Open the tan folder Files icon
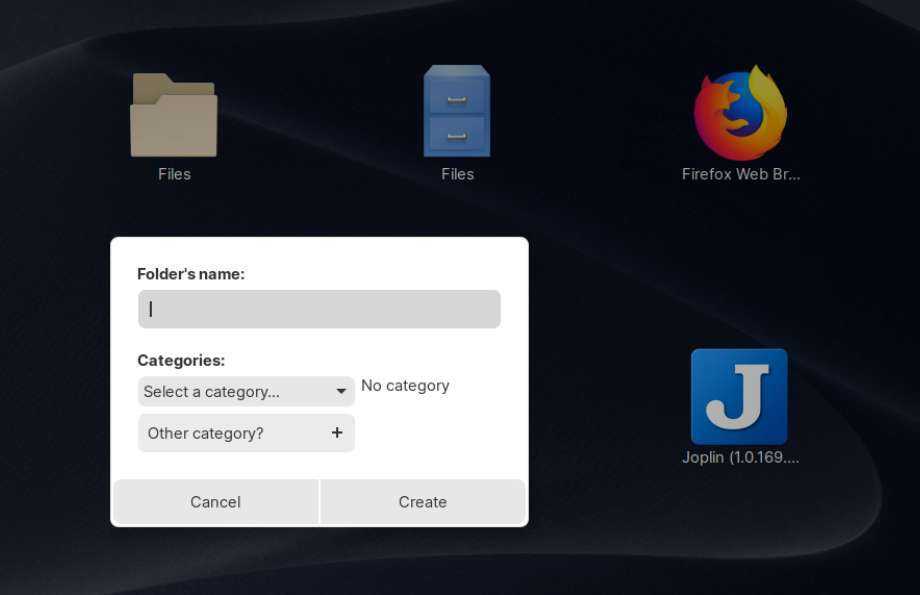 click(174, 115)
